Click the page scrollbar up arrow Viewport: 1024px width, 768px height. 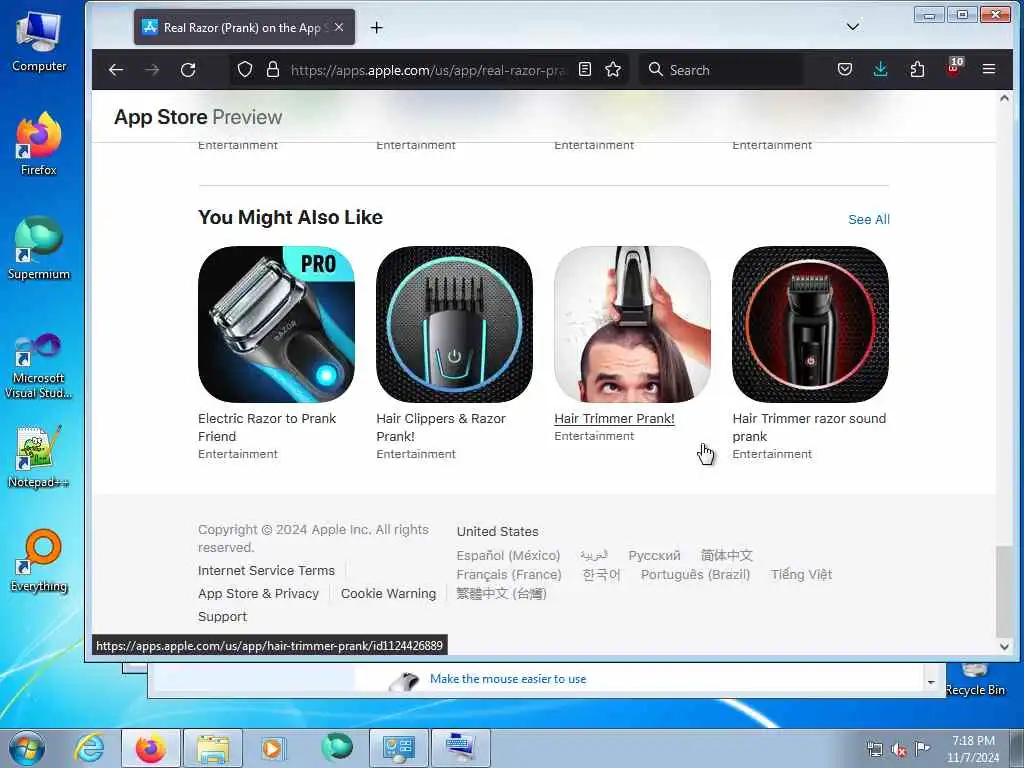(x=1004, y=98)
